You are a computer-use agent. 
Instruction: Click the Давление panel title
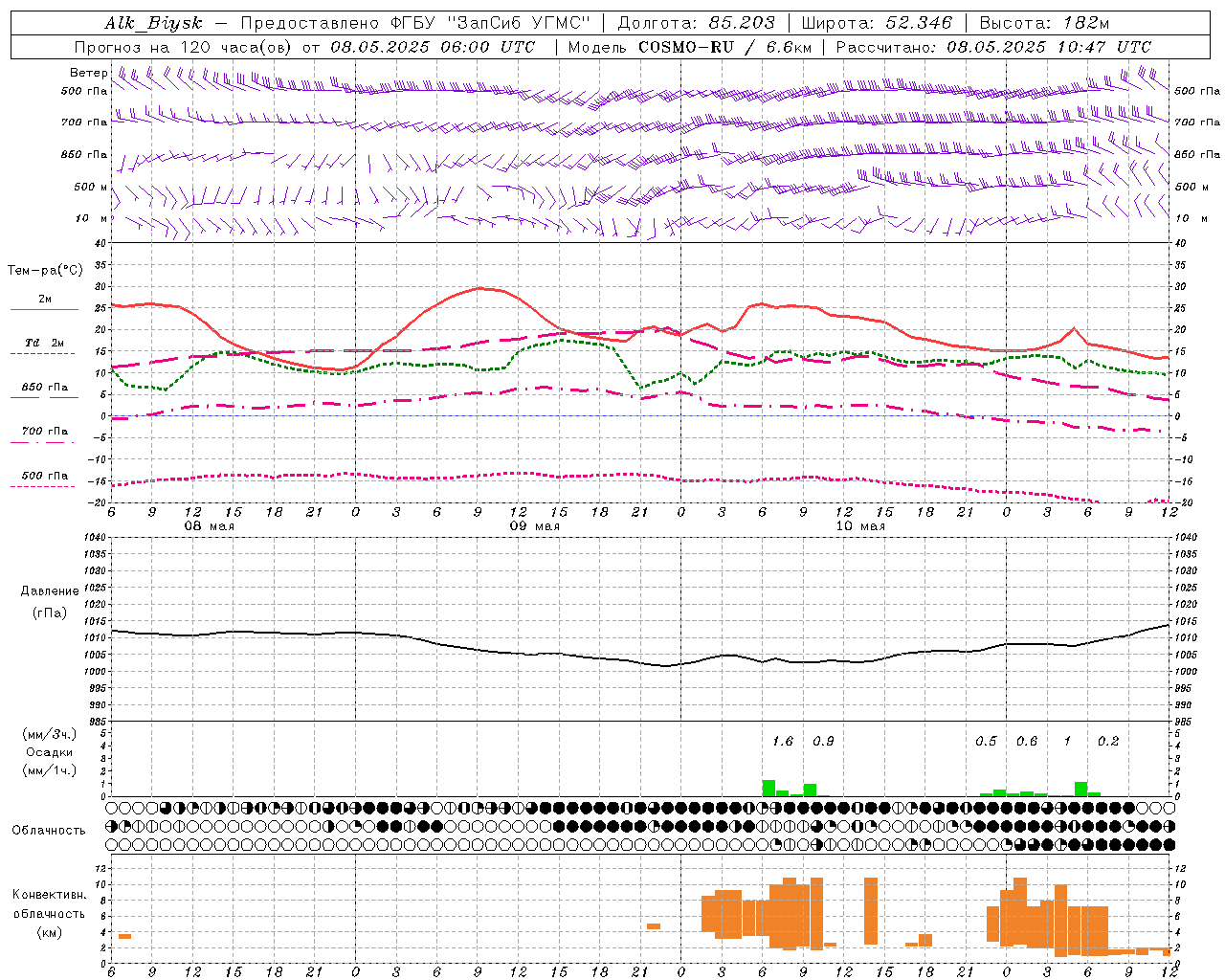click(50, 591)
